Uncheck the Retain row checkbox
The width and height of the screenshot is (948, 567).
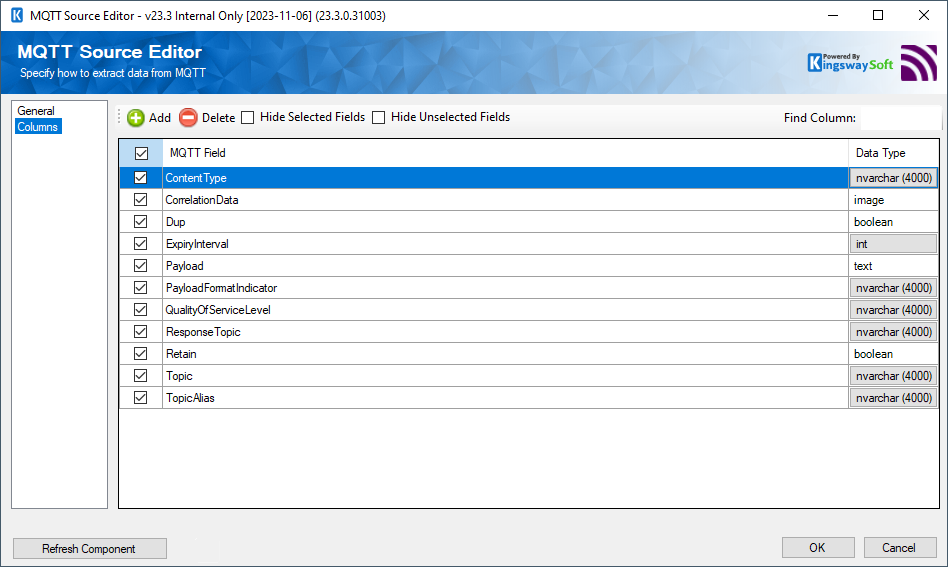(x=141, y=354)
